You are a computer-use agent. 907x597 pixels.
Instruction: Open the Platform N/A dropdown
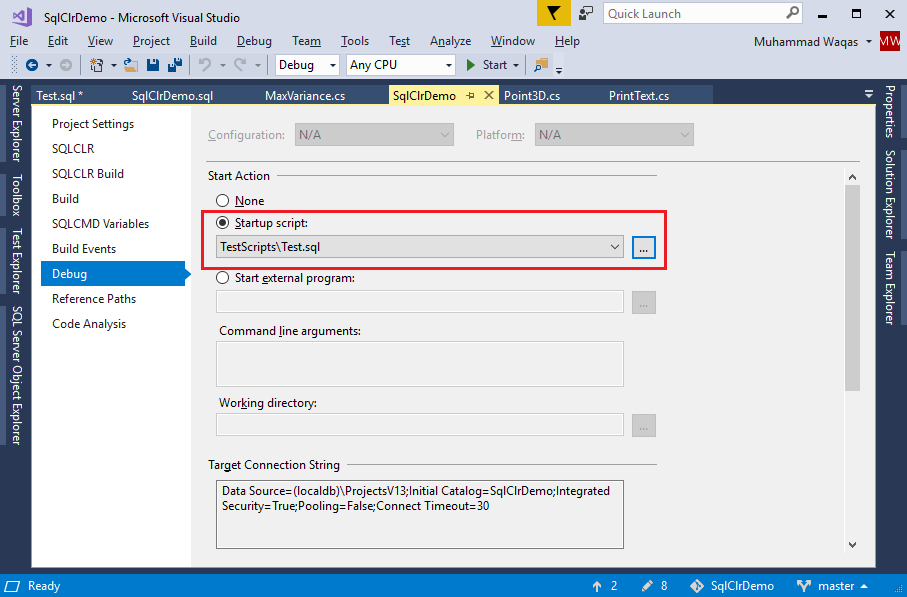614,135
